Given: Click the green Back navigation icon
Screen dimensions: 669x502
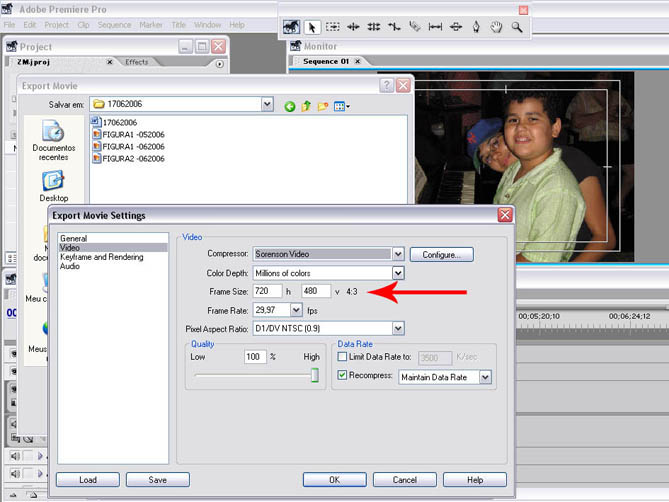Looking at the screenshot, I should (x=290, y=105).
